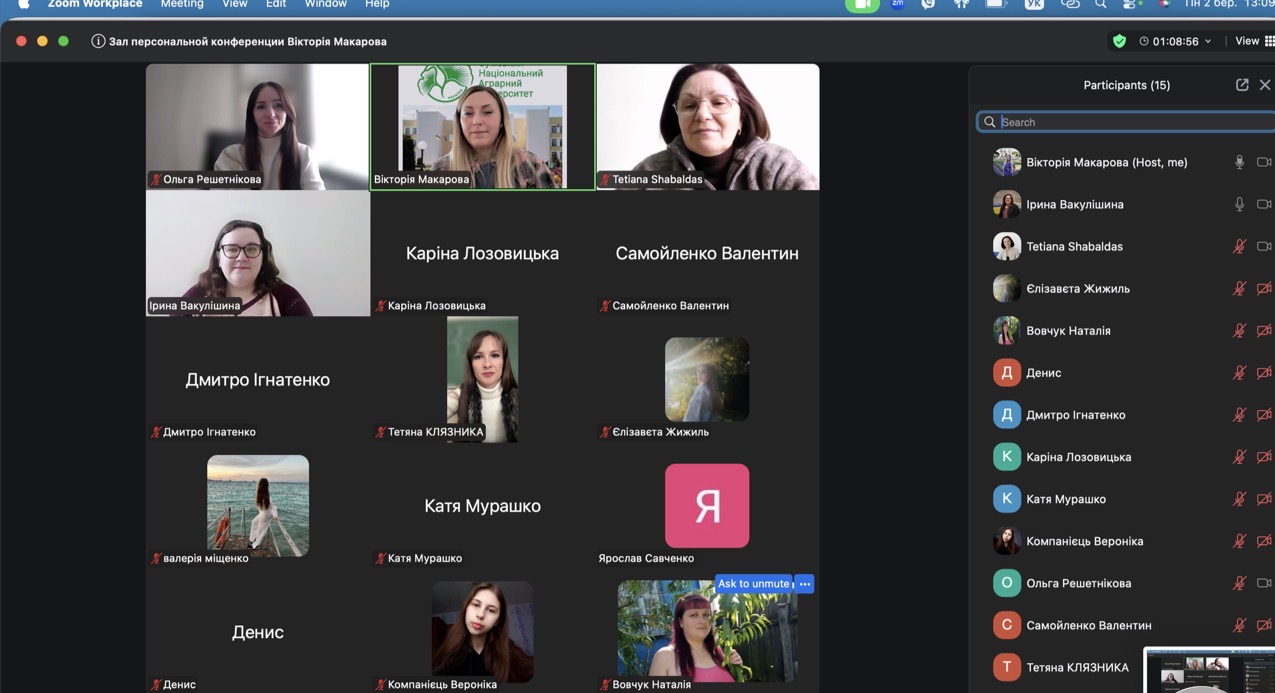The height and width of the screenshot is (693, 1275).
Task: Click the green encryption shield icon
Action: click(1119, 41)
